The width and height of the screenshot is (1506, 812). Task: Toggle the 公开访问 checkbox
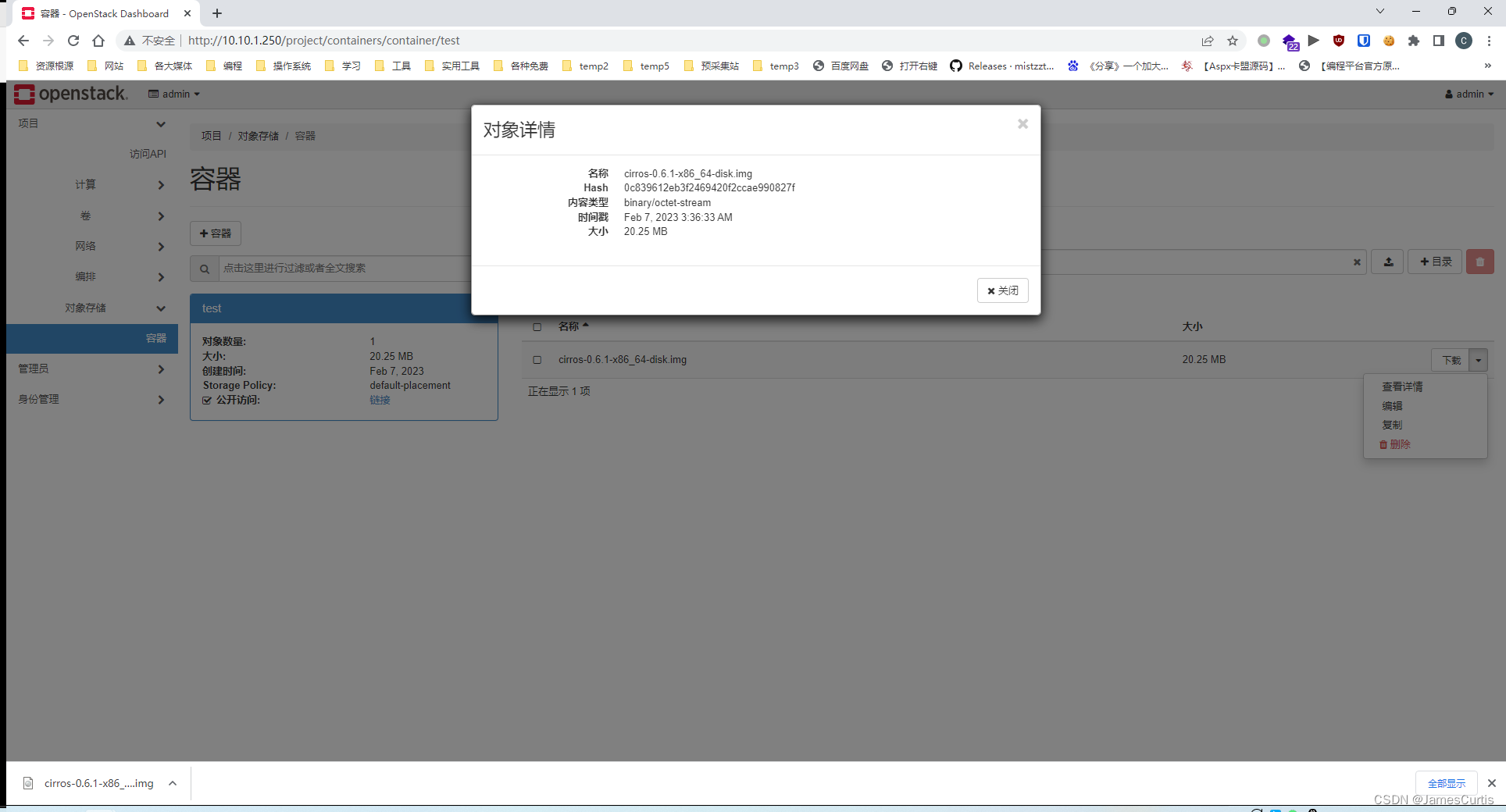(x=207, y=400)
